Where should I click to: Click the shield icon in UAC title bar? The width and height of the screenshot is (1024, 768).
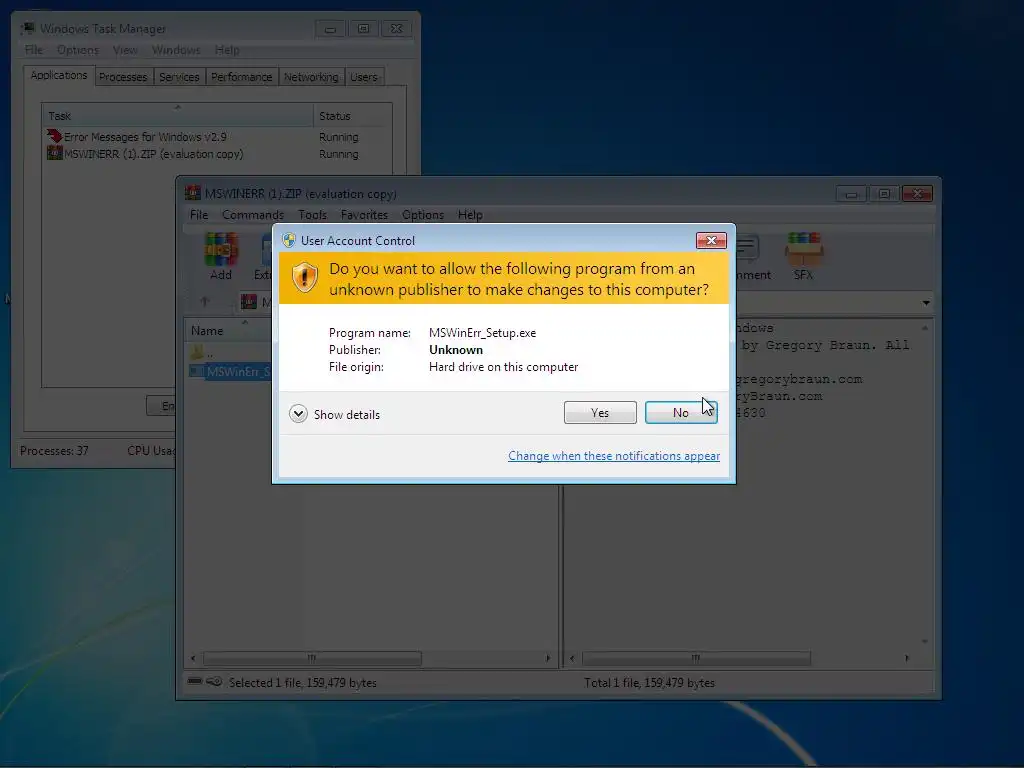coord(289,240)
